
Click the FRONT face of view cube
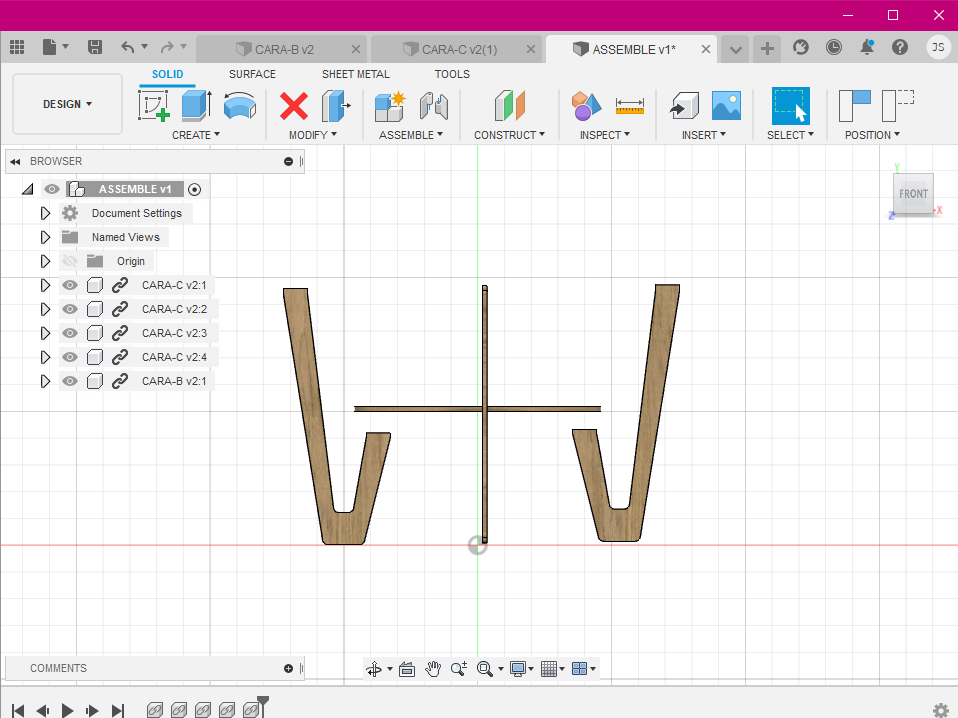coord(913,194)
